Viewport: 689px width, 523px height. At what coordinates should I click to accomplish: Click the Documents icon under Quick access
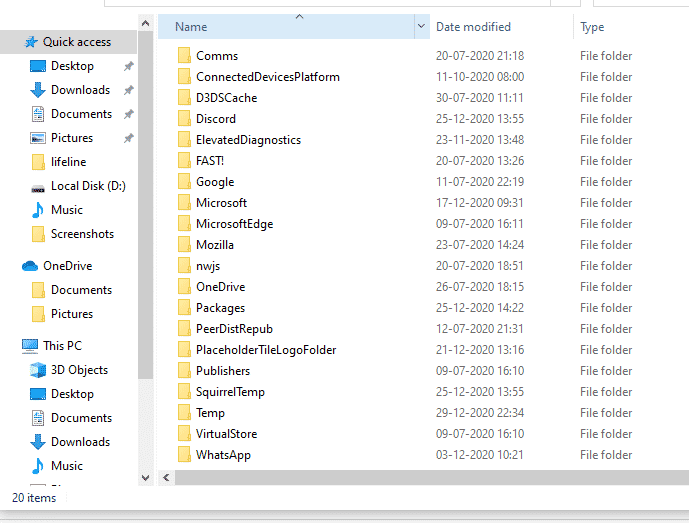pos(38,114)
